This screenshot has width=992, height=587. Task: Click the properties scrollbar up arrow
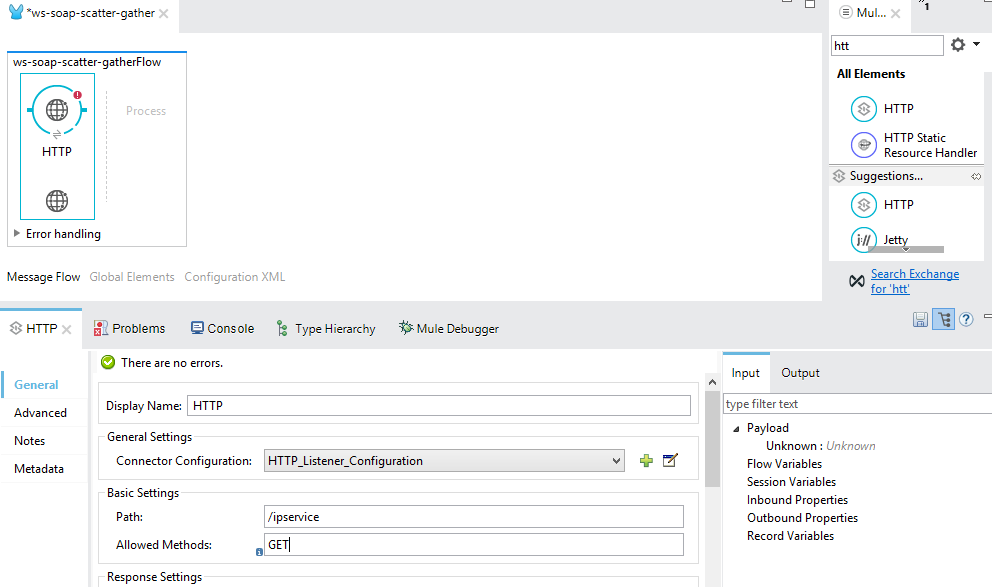point(712,382)
